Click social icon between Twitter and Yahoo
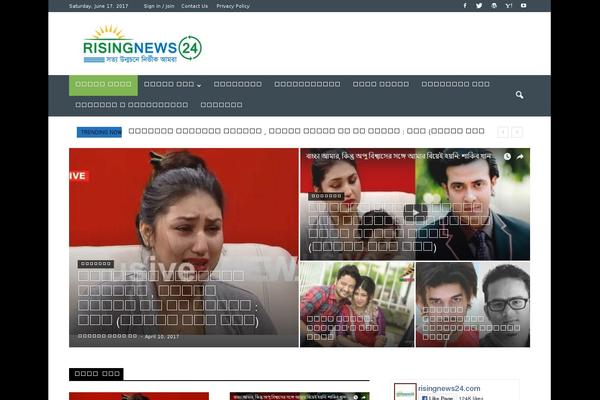The width and height of the screenshot is (600, 400). [494, 6]
